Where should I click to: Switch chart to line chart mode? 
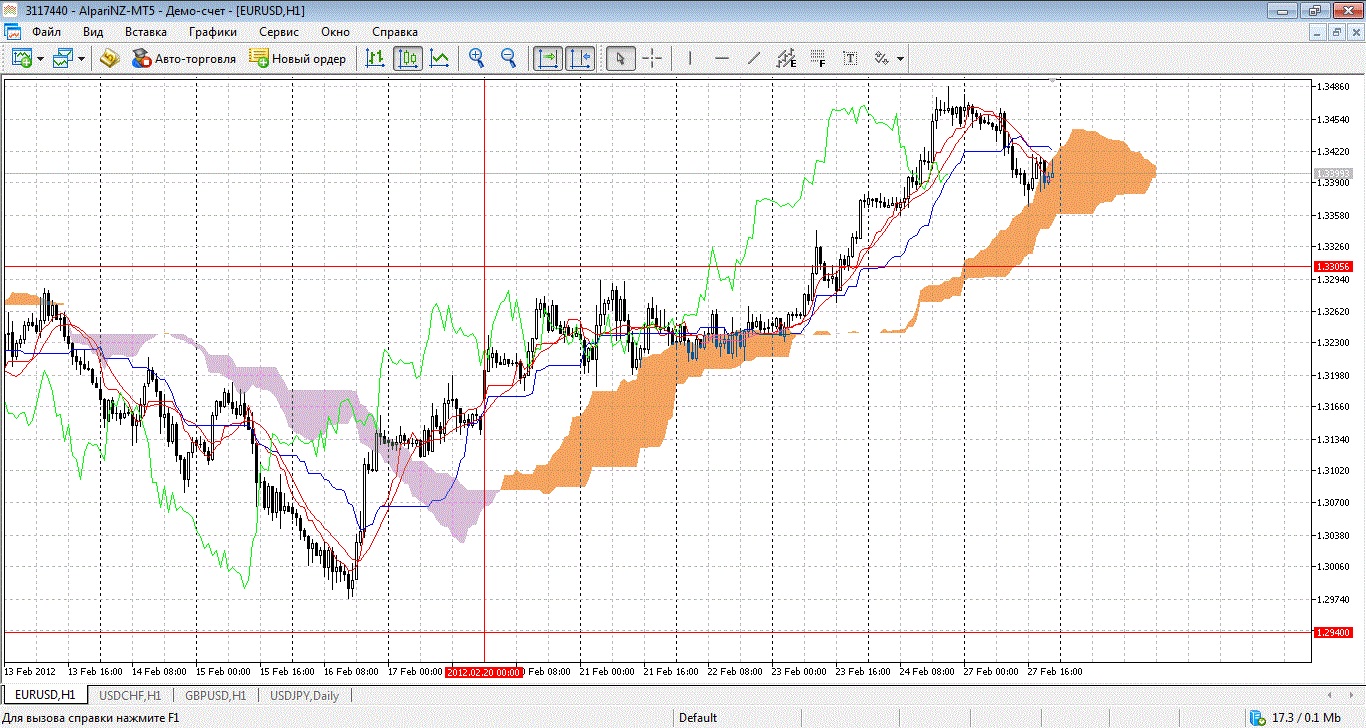pyautogui.click(x=439, y=59)
